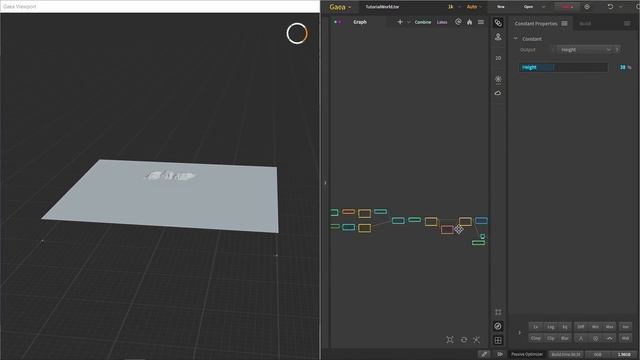Click the link chain icon in side strip
Viewport: 640px width, 360px height.
pyautogui.click(x=498, y=23)
